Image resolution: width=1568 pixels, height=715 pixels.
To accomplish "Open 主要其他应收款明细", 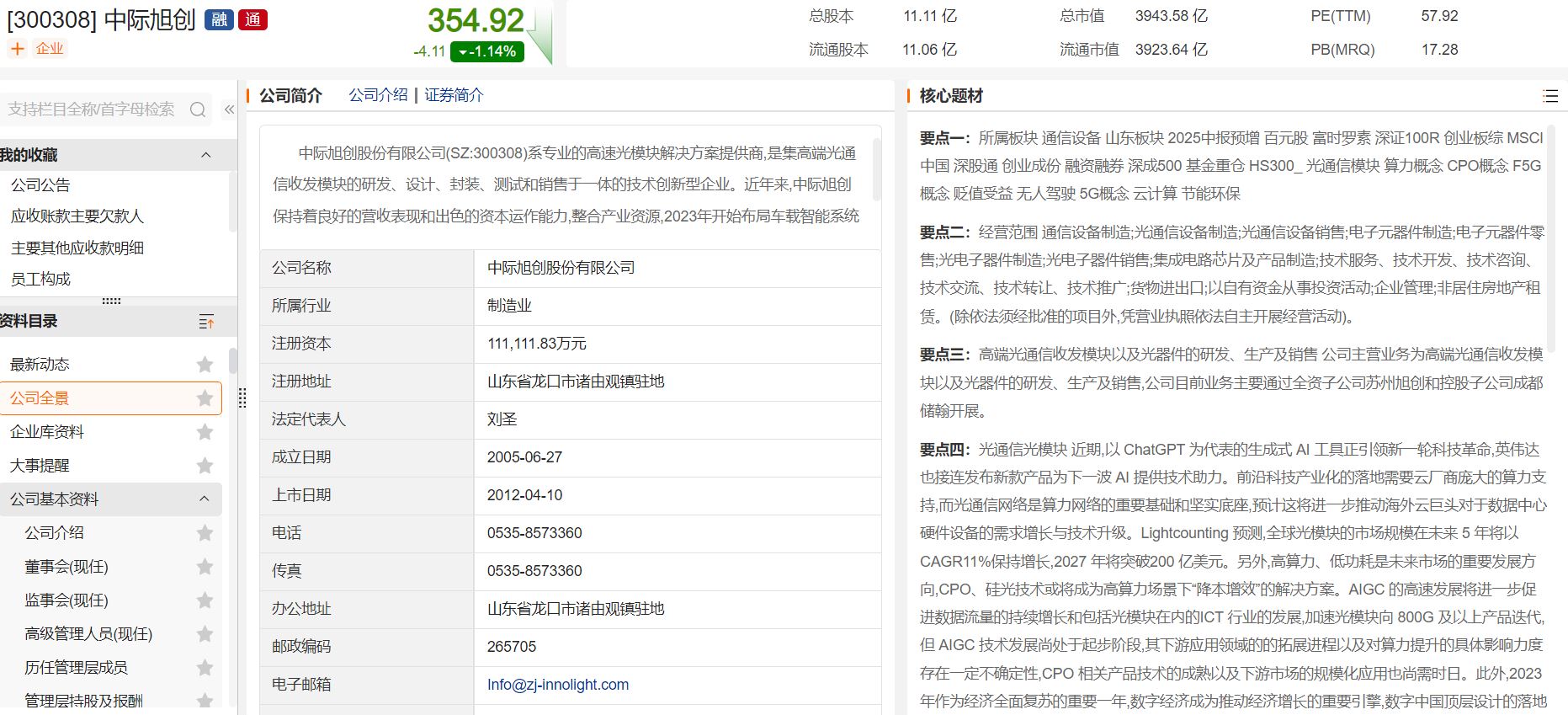I will [77, 248].
